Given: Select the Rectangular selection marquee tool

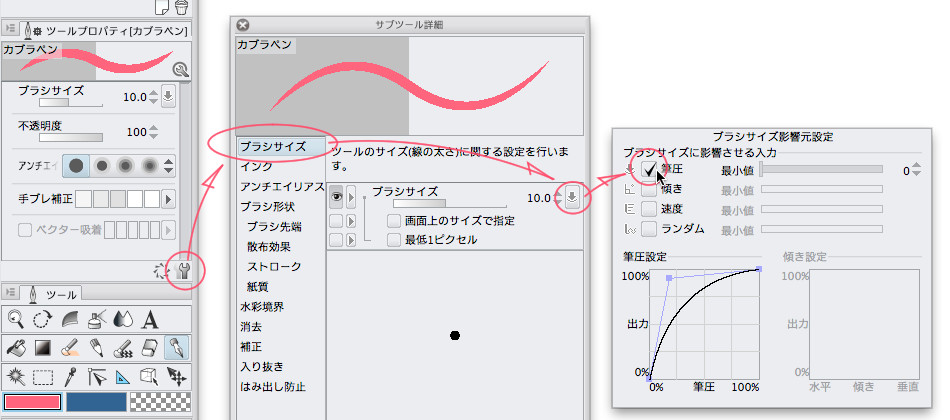Looking at the screenshot, I should (x=43, y=376).
